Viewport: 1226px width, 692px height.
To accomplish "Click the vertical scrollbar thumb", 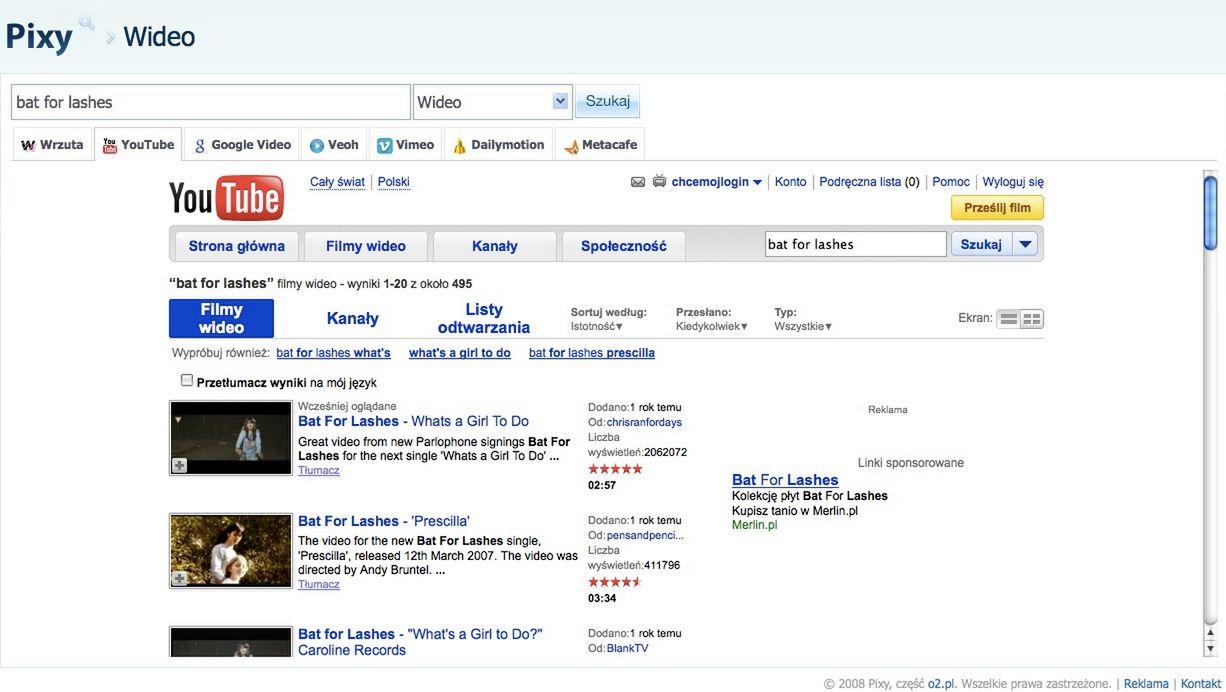I will (1210, 213).
